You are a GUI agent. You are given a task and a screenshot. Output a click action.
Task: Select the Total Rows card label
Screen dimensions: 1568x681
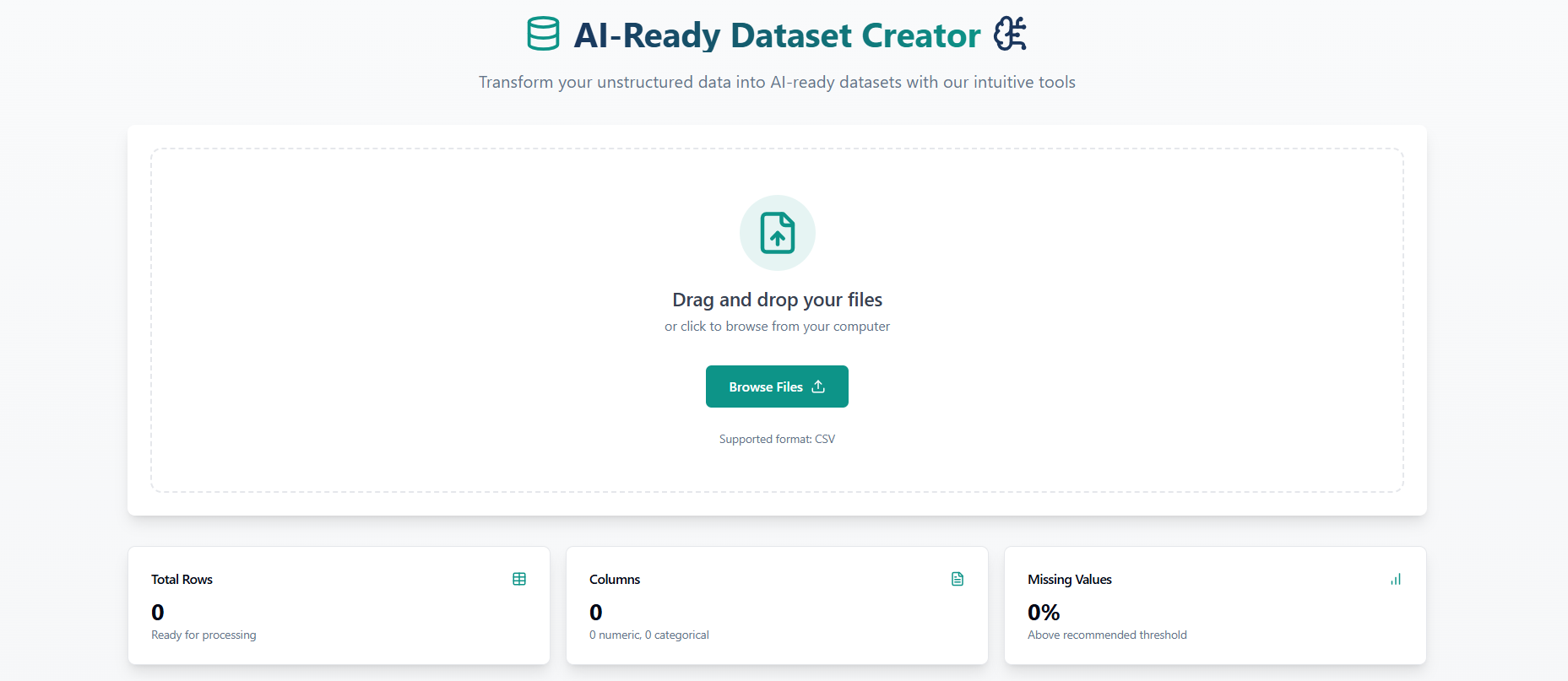(182, 580)
